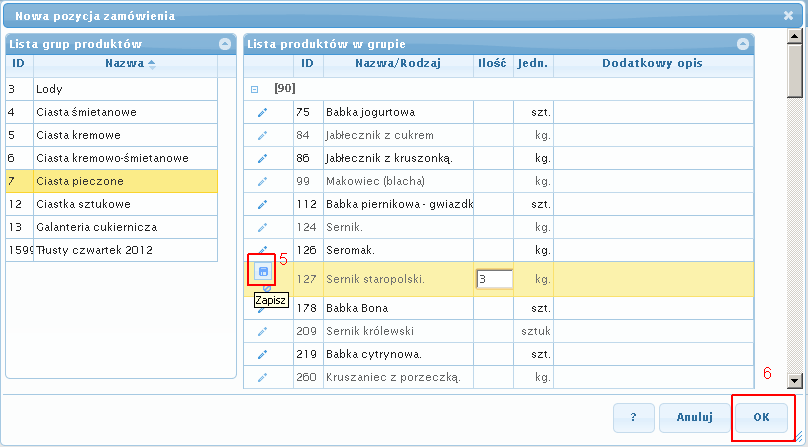Select the Galanteria cukiernicza group
Image resolution: width=808 pixels, height=447 pixels.
click(111, 227)
